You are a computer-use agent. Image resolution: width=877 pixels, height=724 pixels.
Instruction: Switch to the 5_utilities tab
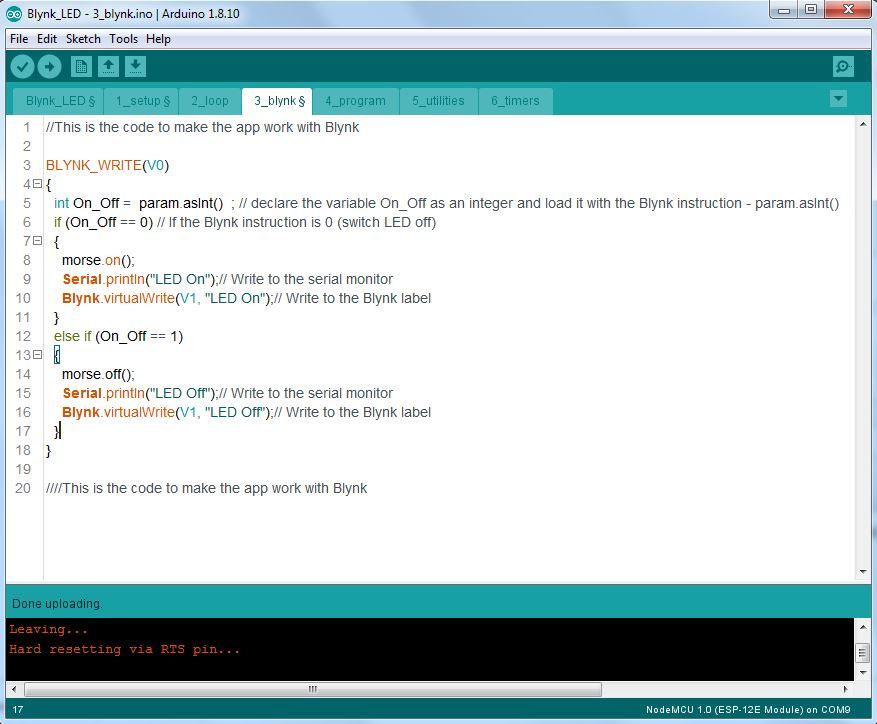(438, 101)
